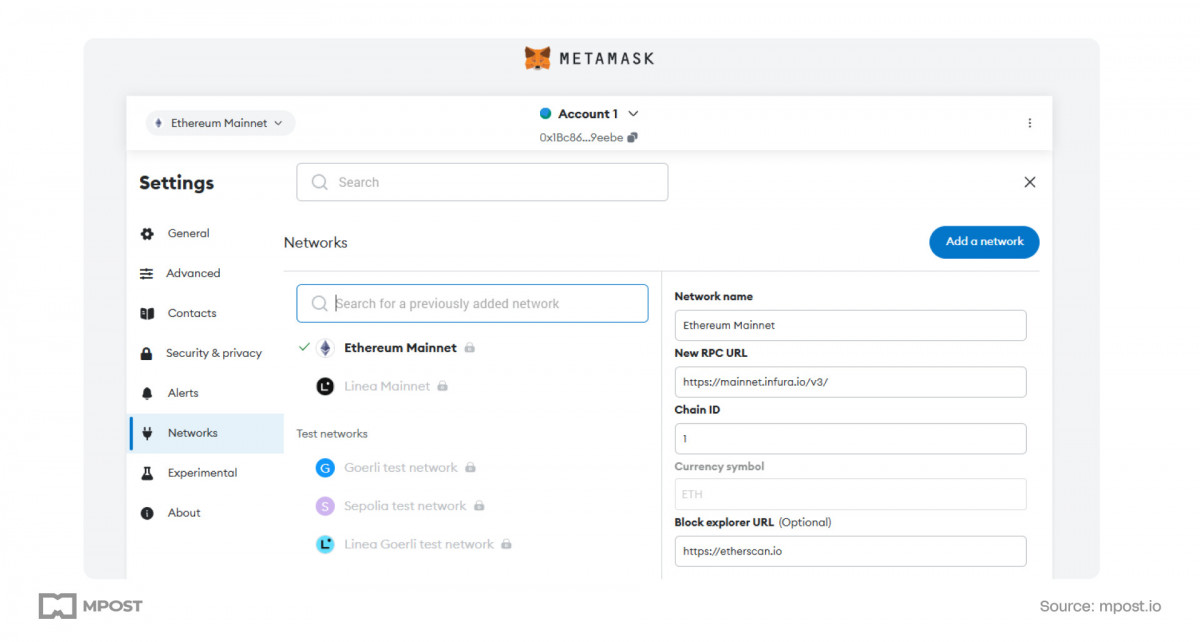The height and width of the screenshot is (642, 1200).
Task: Click the lock icon next to Linea Mainnet
Action: pyautogui.click(x=443, y=386)
